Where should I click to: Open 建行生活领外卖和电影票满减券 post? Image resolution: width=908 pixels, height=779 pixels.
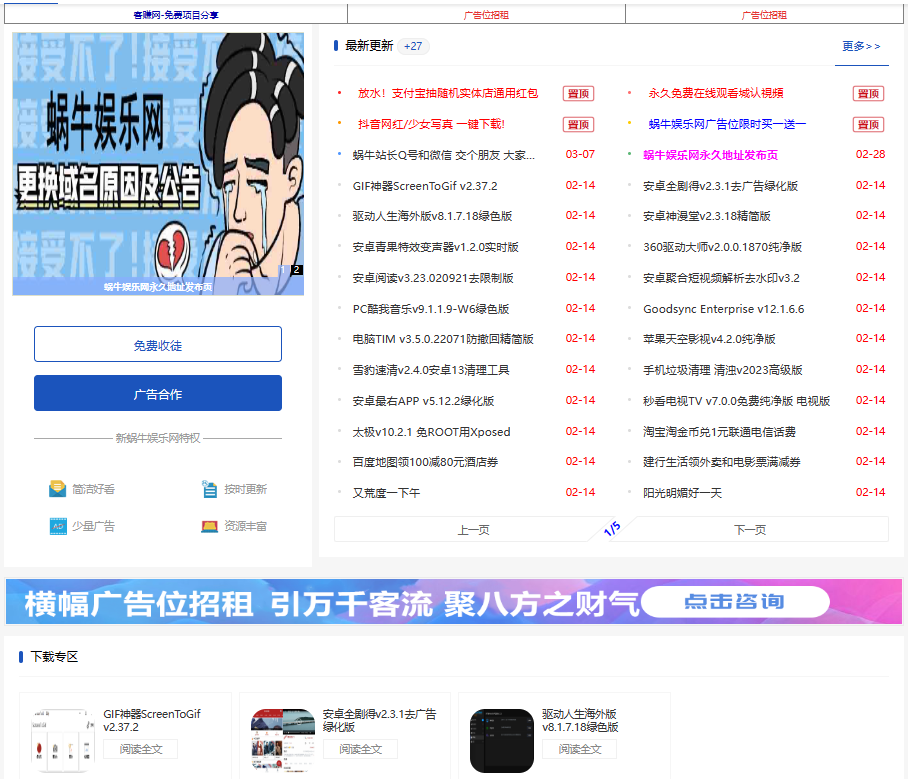(722, 462)
